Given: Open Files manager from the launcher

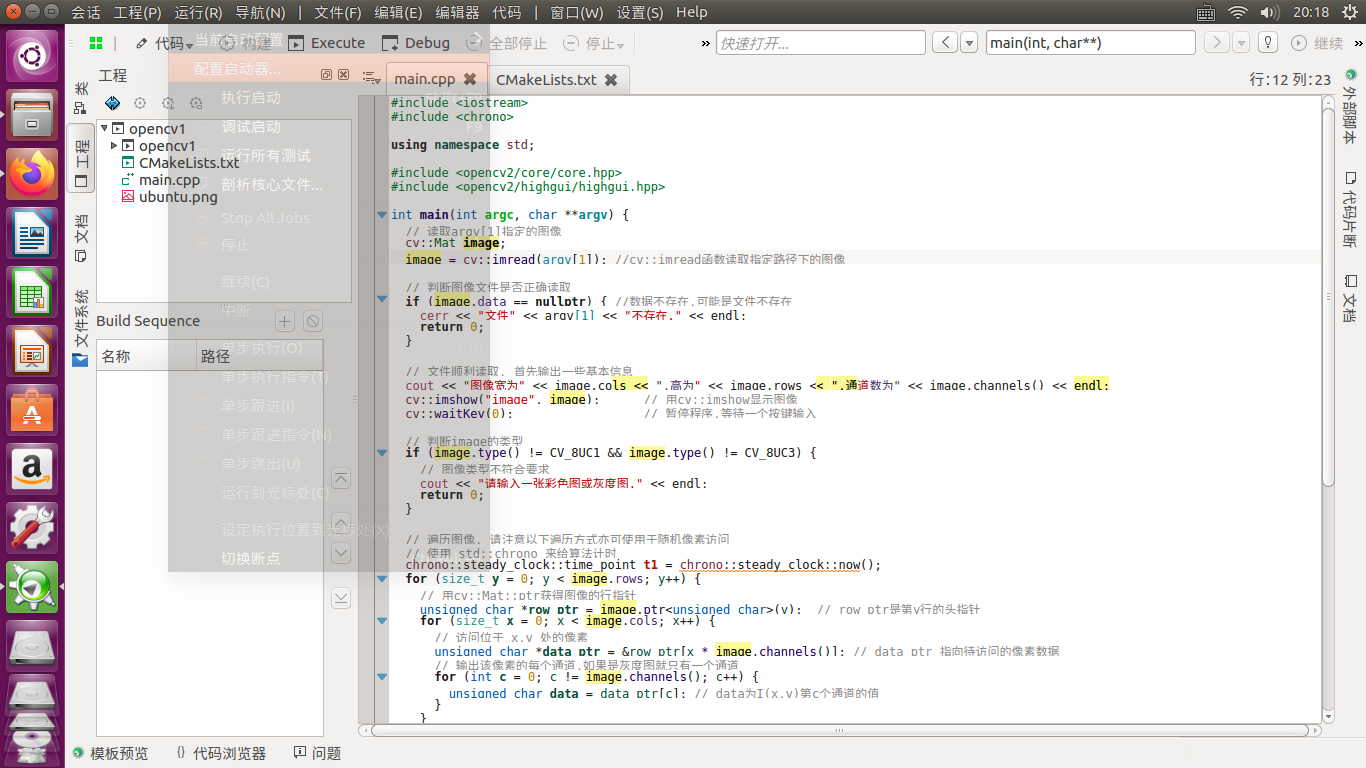Looking at the screenshot, I should coord(32,115).
